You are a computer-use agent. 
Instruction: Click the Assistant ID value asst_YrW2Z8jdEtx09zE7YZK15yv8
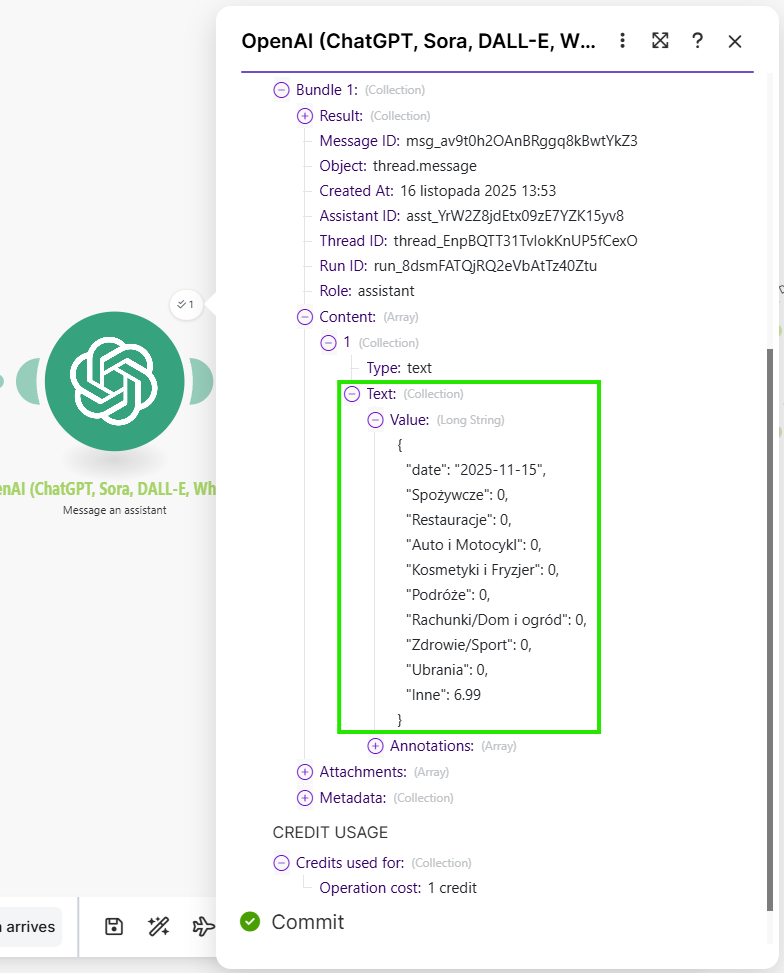pyautogui.click(x=515, y=216)
